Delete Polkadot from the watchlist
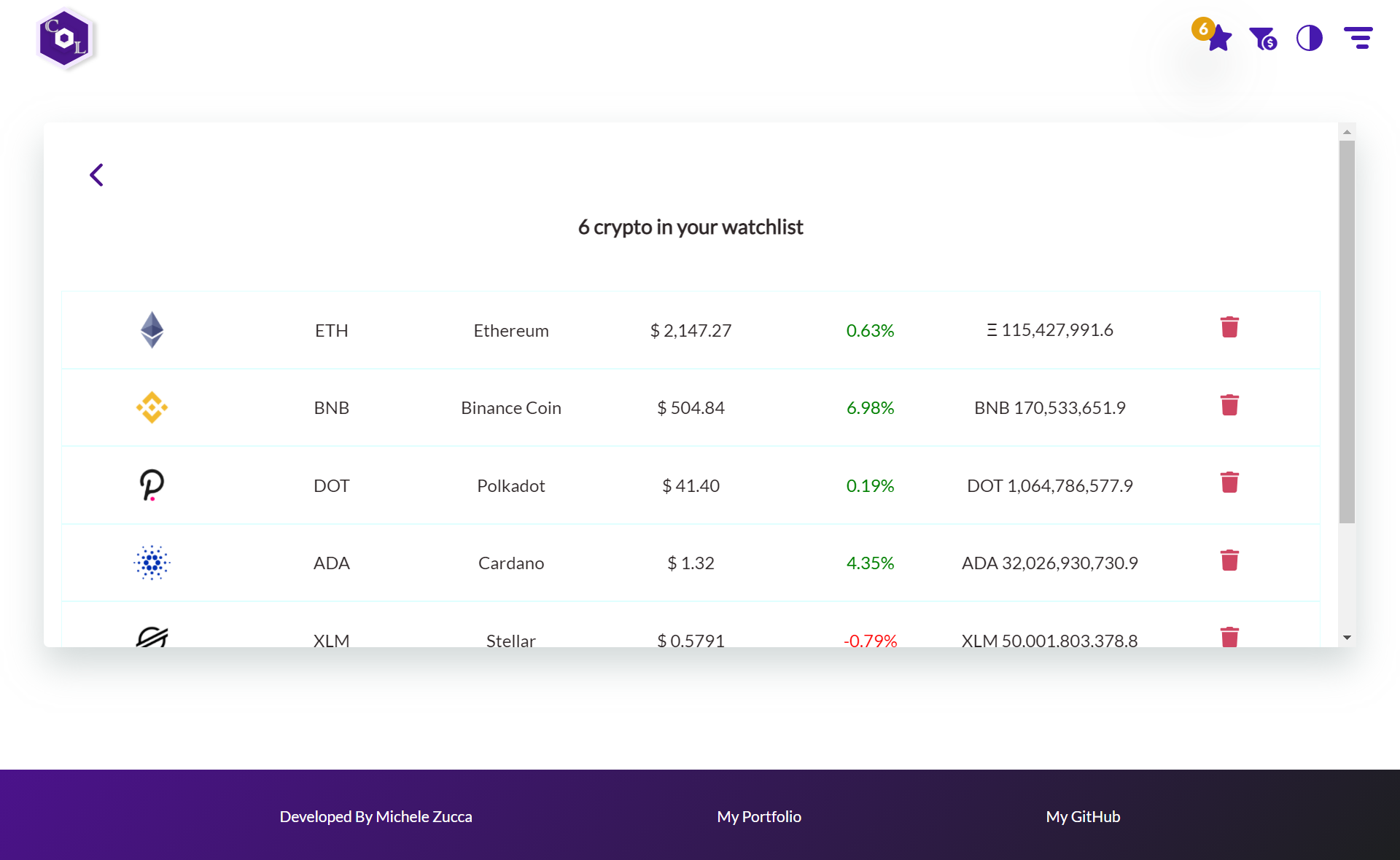 (1229, 482)
